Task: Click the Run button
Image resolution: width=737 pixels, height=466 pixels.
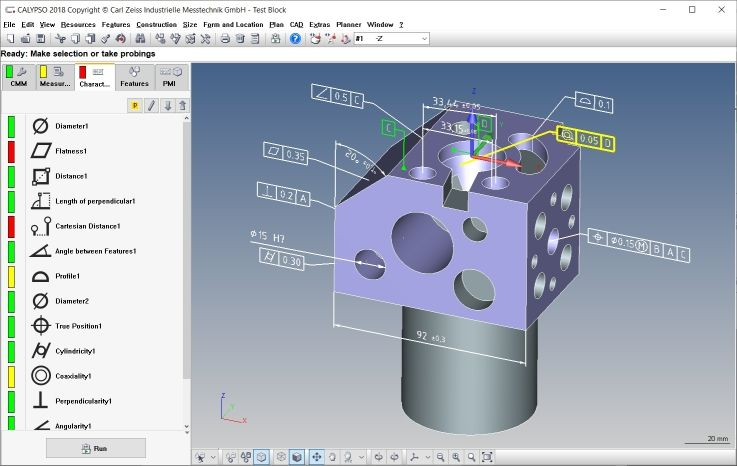Action: 96,448
